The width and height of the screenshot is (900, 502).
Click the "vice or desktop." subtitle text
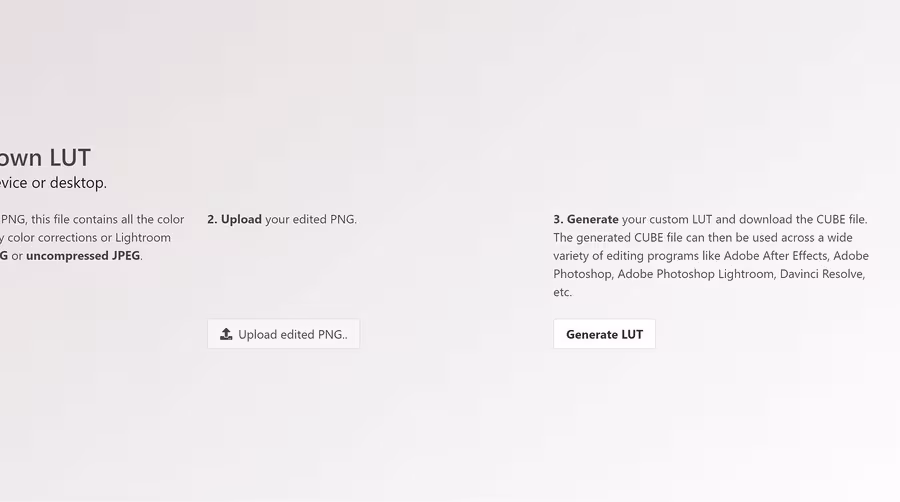coord(53,183)
